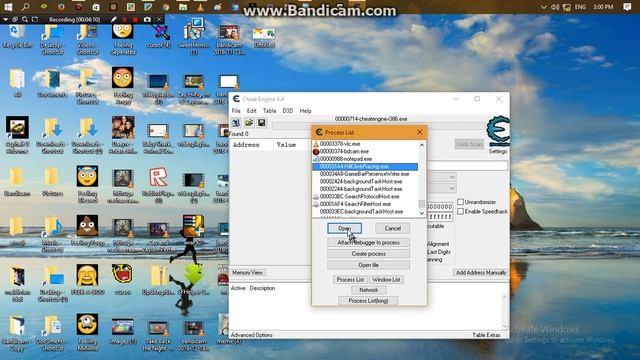
Task: Open Bandicam recording bar dropdown arrow
Action: 6,20
